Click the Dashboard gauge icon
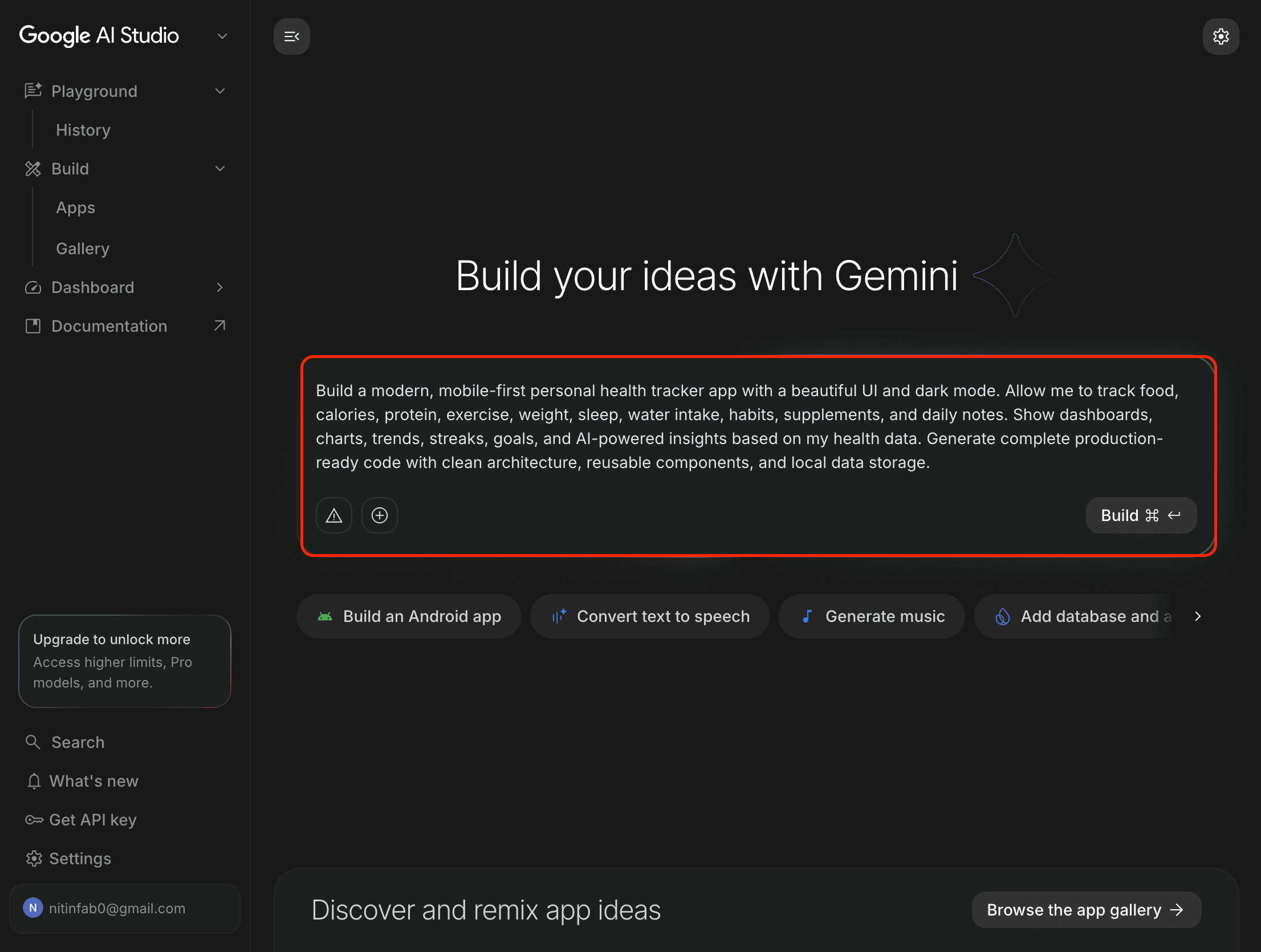1261x952 pixels. point(33,287)
